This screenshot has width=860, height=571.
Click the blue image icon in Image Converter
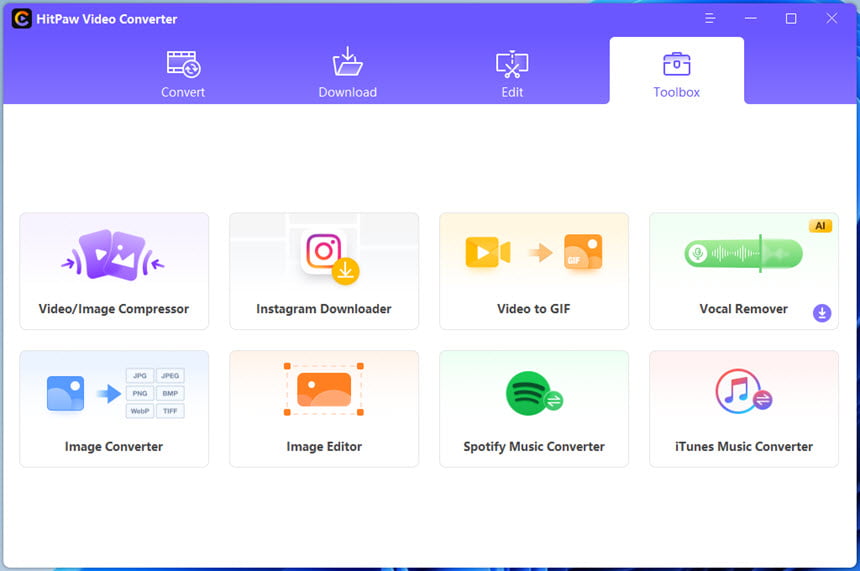[65, 393]
